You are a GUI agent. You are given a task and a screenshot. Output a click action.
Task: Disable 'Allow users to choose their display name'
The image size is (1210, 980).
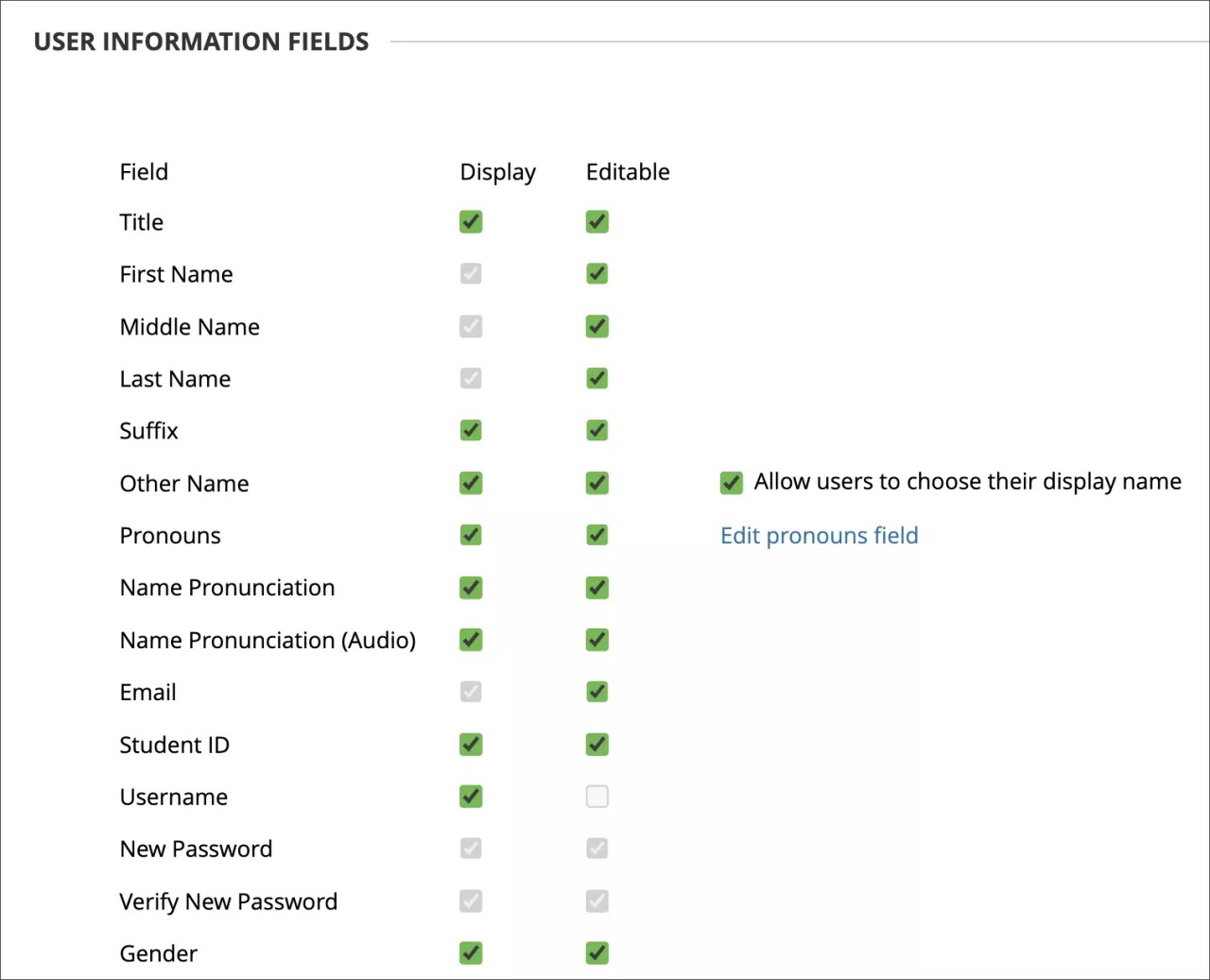pos(730,482)
